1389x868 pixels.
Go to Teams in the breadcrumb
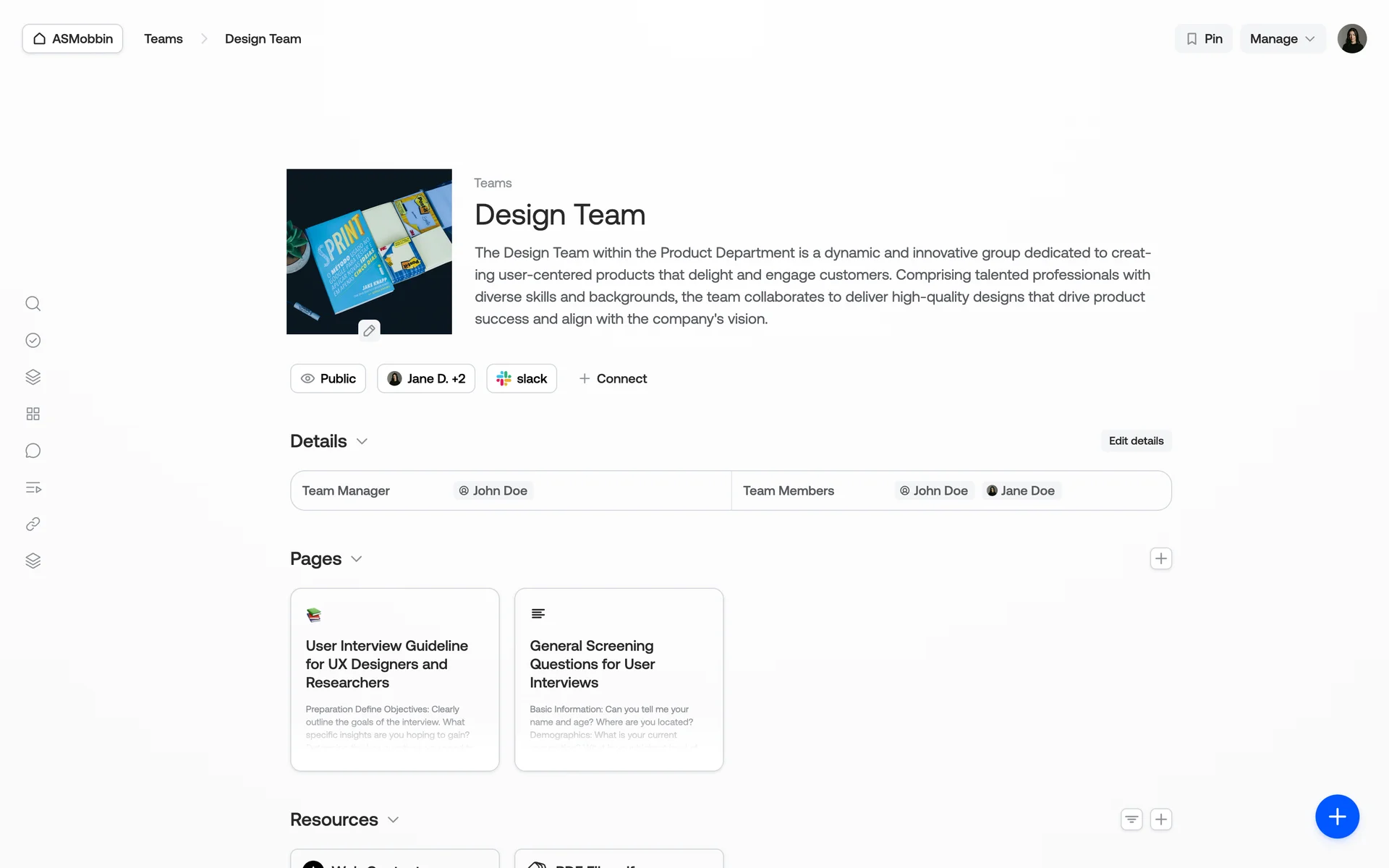pyautogui.click(x=163, y=39)
